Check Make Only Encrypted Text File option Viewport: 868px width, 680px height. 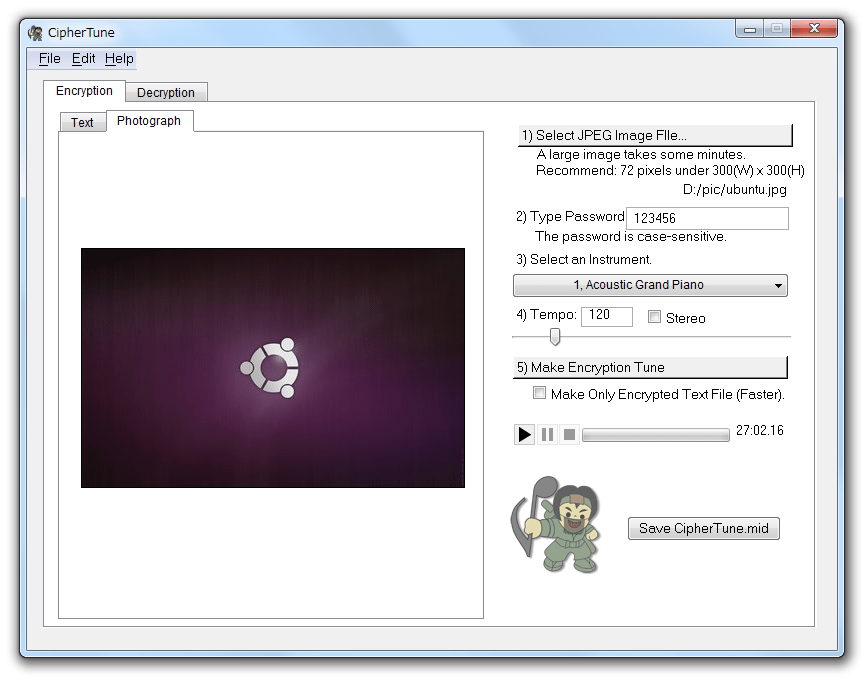point(539,393)
